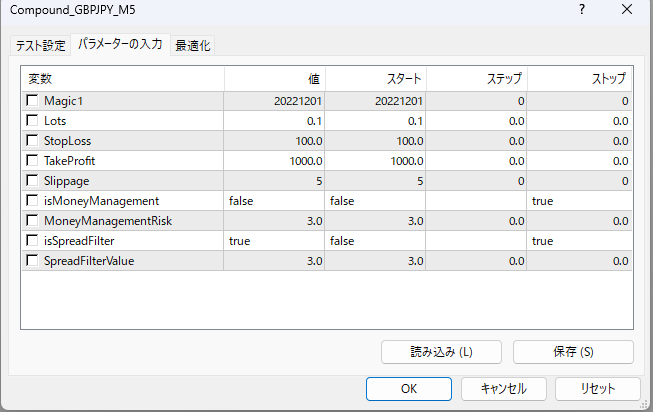Click the 変数 column header
The image size is (653, 412).
pos(122,78)
